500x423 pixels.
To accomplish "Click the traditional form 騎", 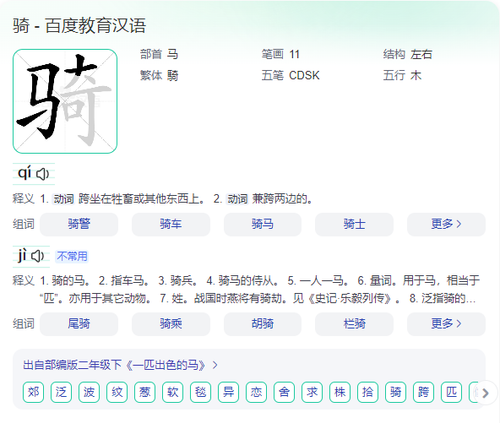I will pos(173,75).
